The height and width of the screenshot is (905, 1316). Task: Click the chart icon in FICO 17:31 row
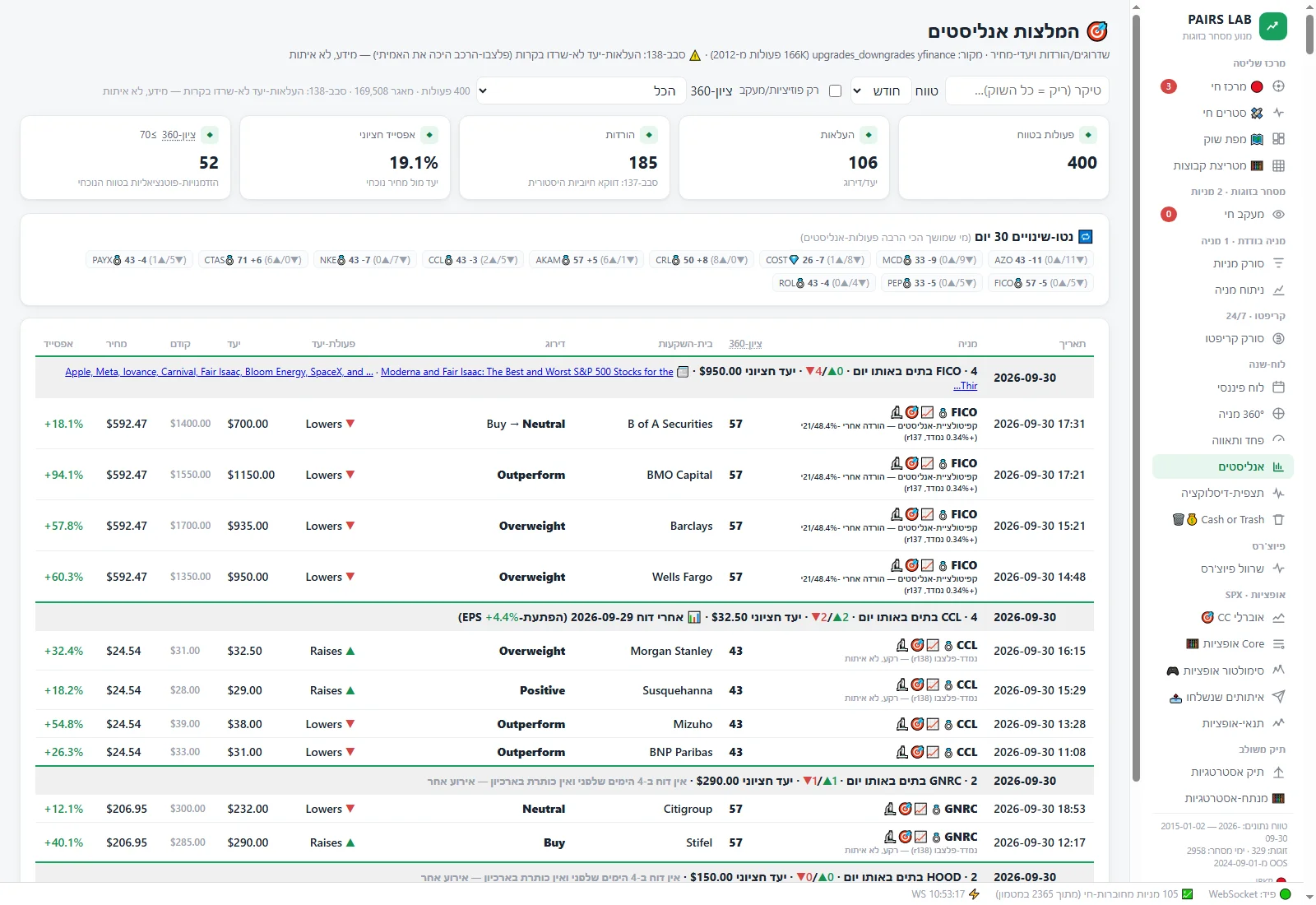[x=927, y=412]
